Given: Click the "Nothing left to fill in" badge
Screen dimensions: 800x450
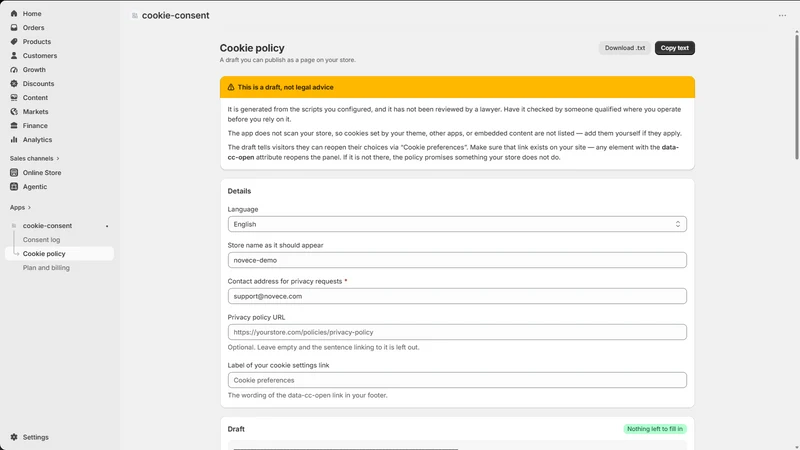Looking at the screenshot, I should coord(655,429).
